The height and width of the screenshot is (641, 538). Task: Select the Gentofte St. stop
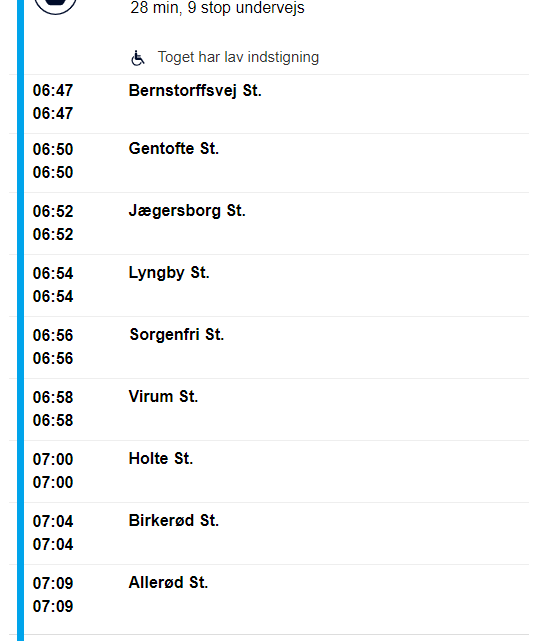point(174,148)
